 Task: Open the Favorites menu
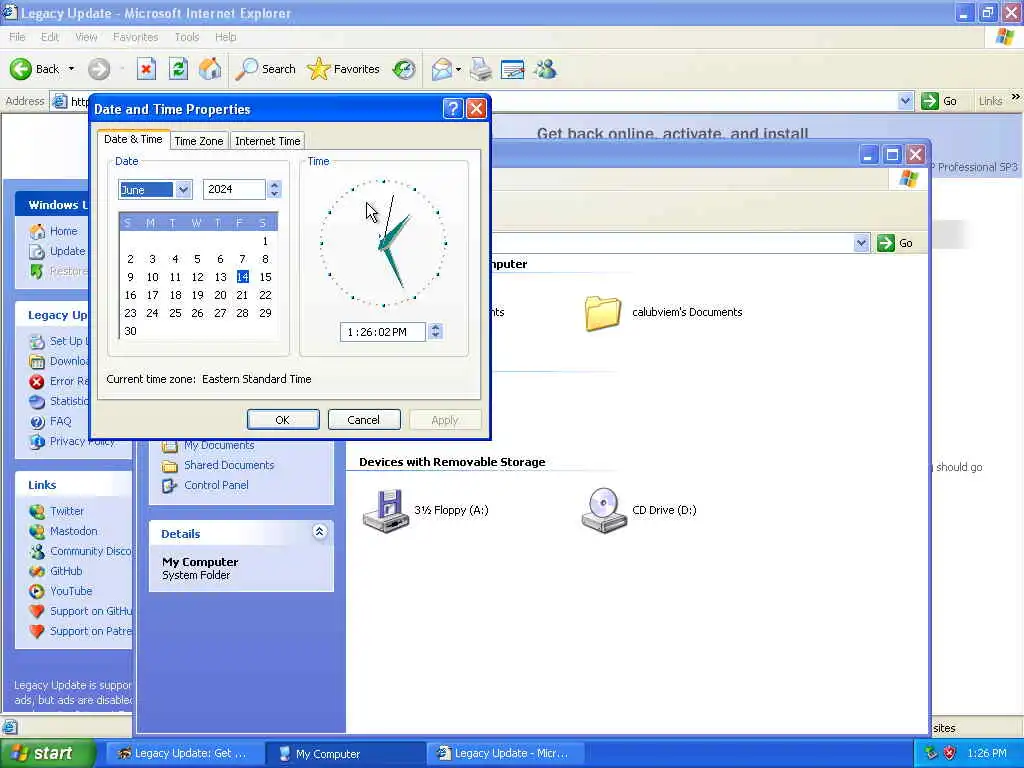click(x=135, y=37)
